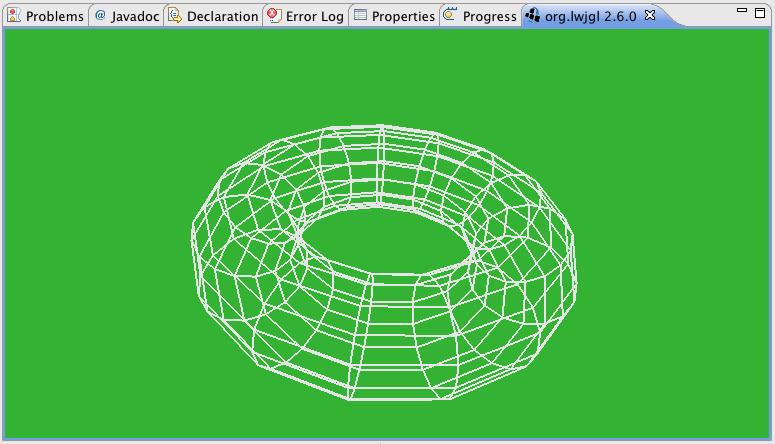Show the Error Log tab label
Screen dimensions: 775x444
coord(315,16)
